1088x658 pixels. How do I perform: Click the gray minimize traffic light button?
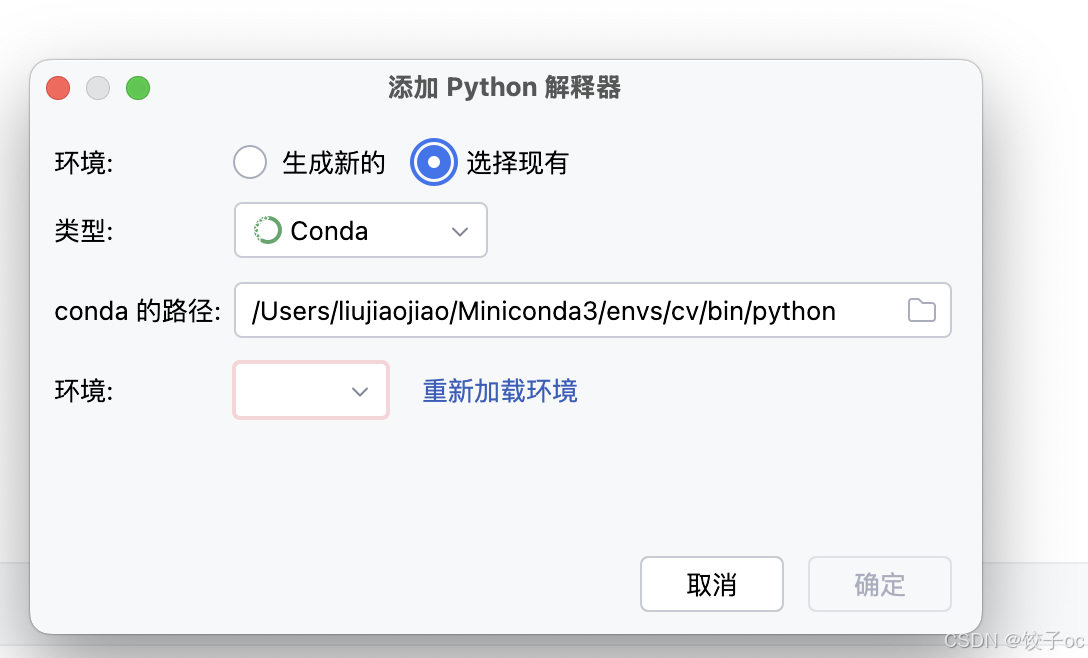pyautogui.click(x=98, y=88)
